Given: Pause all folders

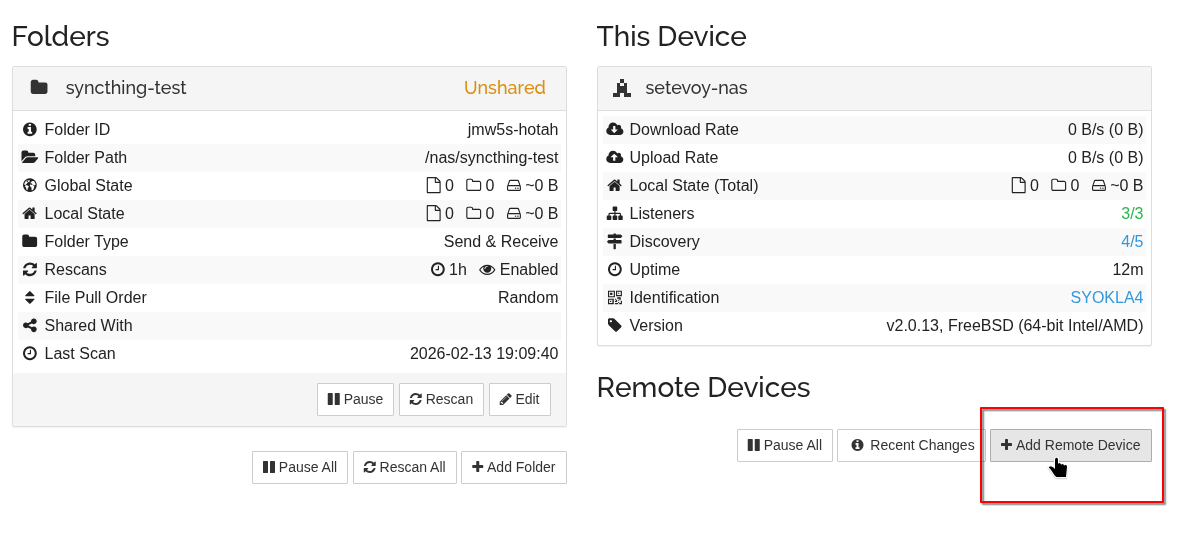Looking at the screenshot, I should 300,467.
